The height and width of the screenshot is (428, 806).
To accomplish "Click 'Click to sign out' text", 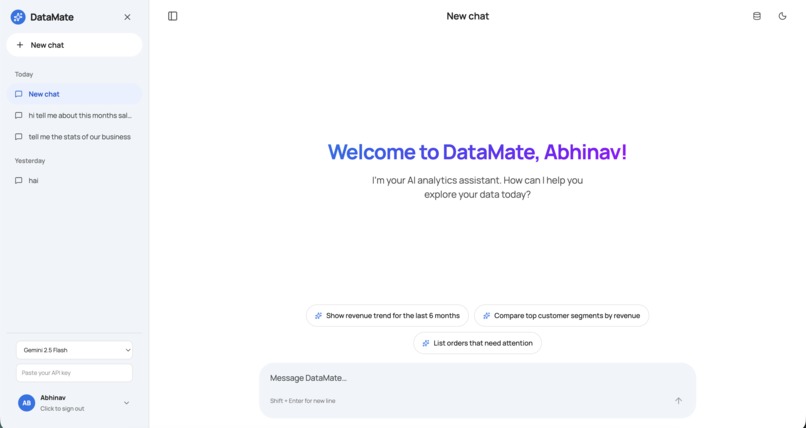I will (62, 409).
